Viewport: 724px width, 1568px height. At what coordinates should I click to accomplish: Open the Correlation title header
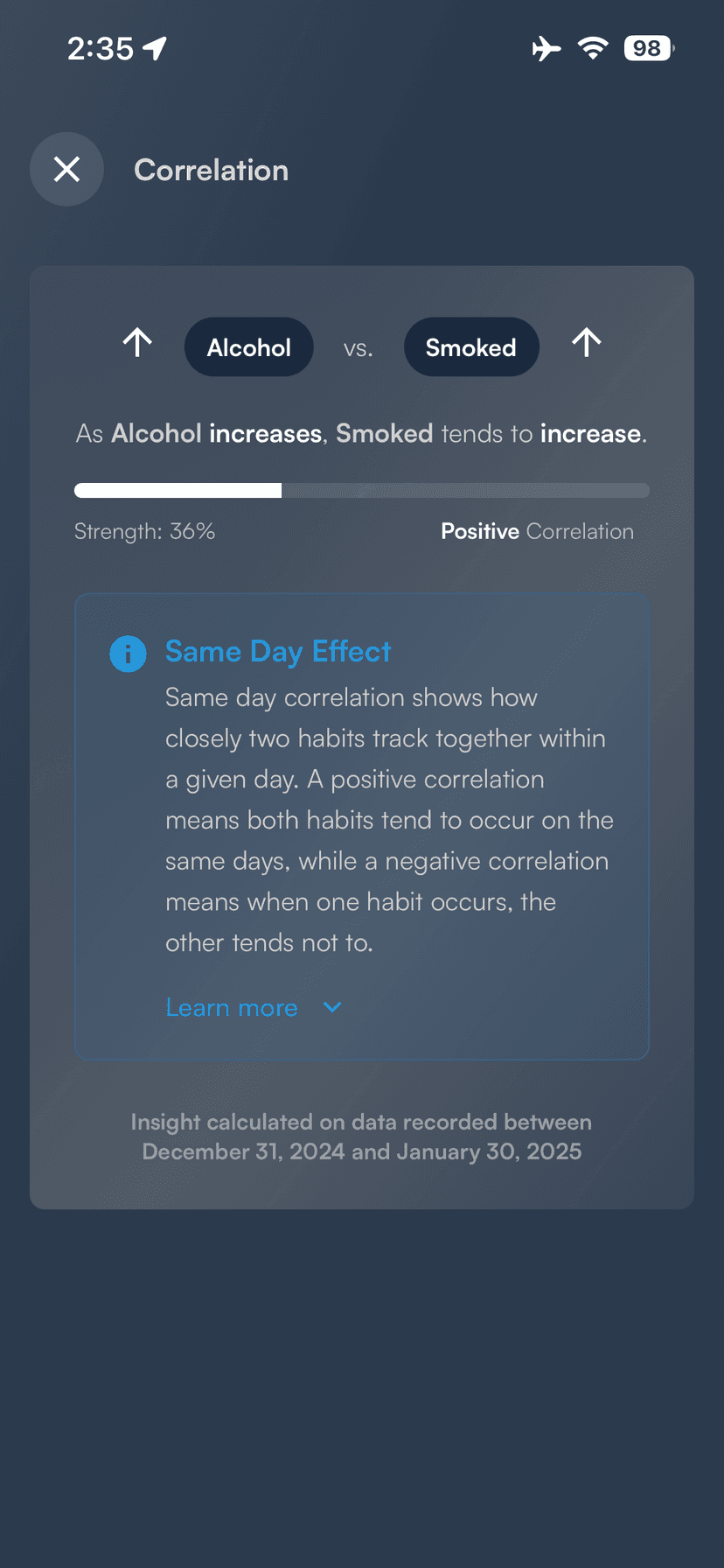click(211, 170)
